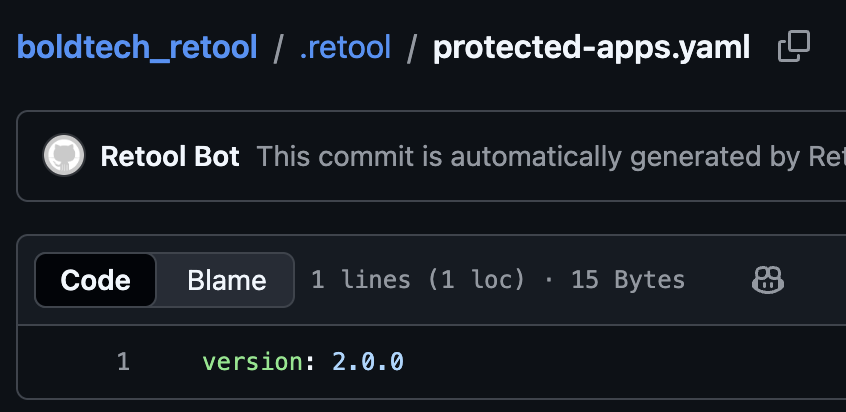Click the protected-apps.yaml file name heading

[x=591, y=47]
